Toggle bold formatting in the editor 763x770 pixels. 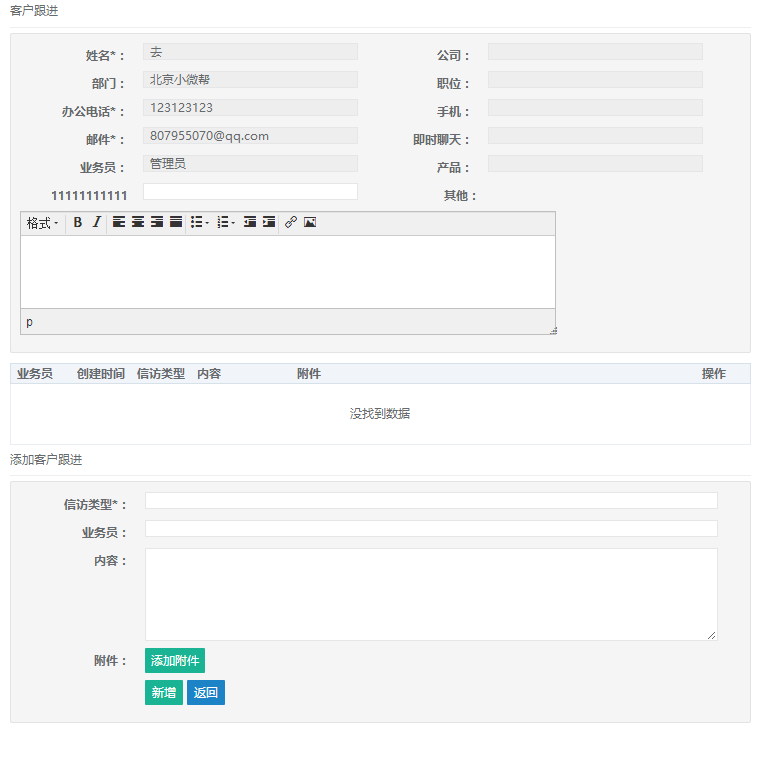coord(78,222)
